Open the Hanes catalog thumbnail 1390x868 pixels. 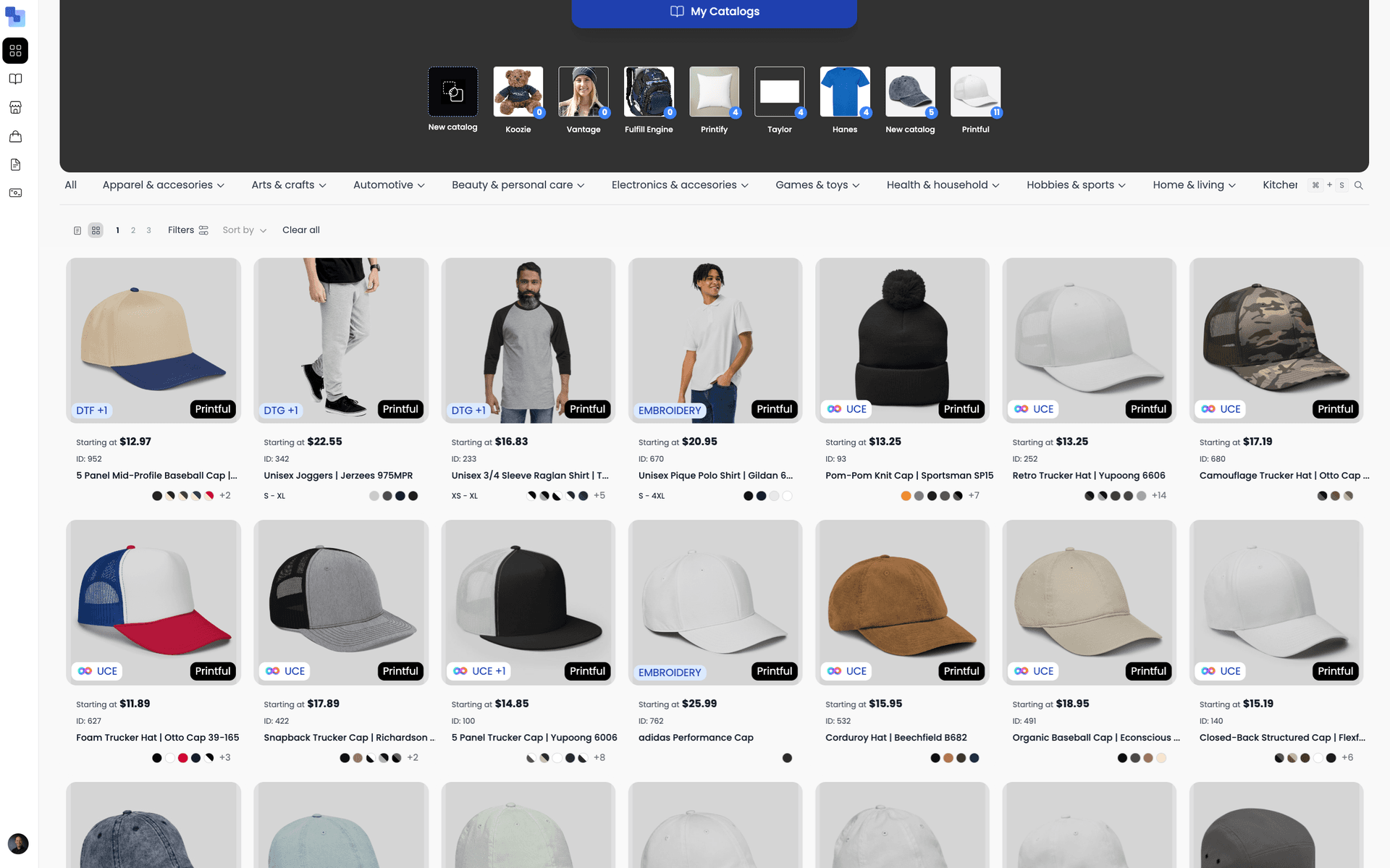click(845, 92)
